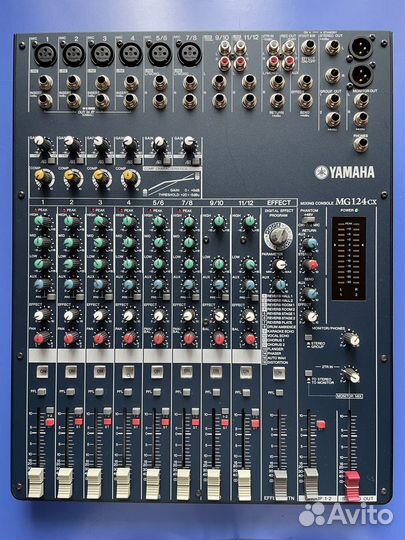Click the lower STEREO OUT XLR connector
The height and width of the screenshot is (540, 405).
coord(361,74)
